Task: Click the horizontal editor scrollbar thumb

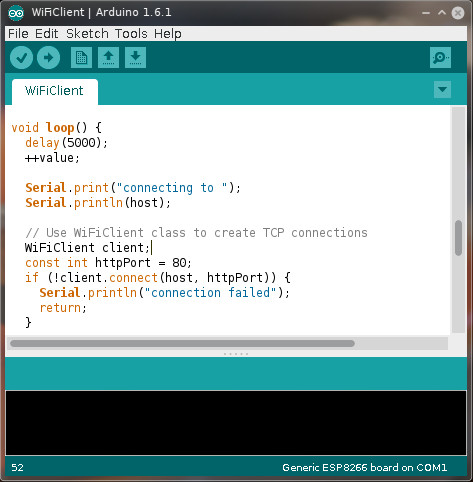Action: click(x=182, y=344)
